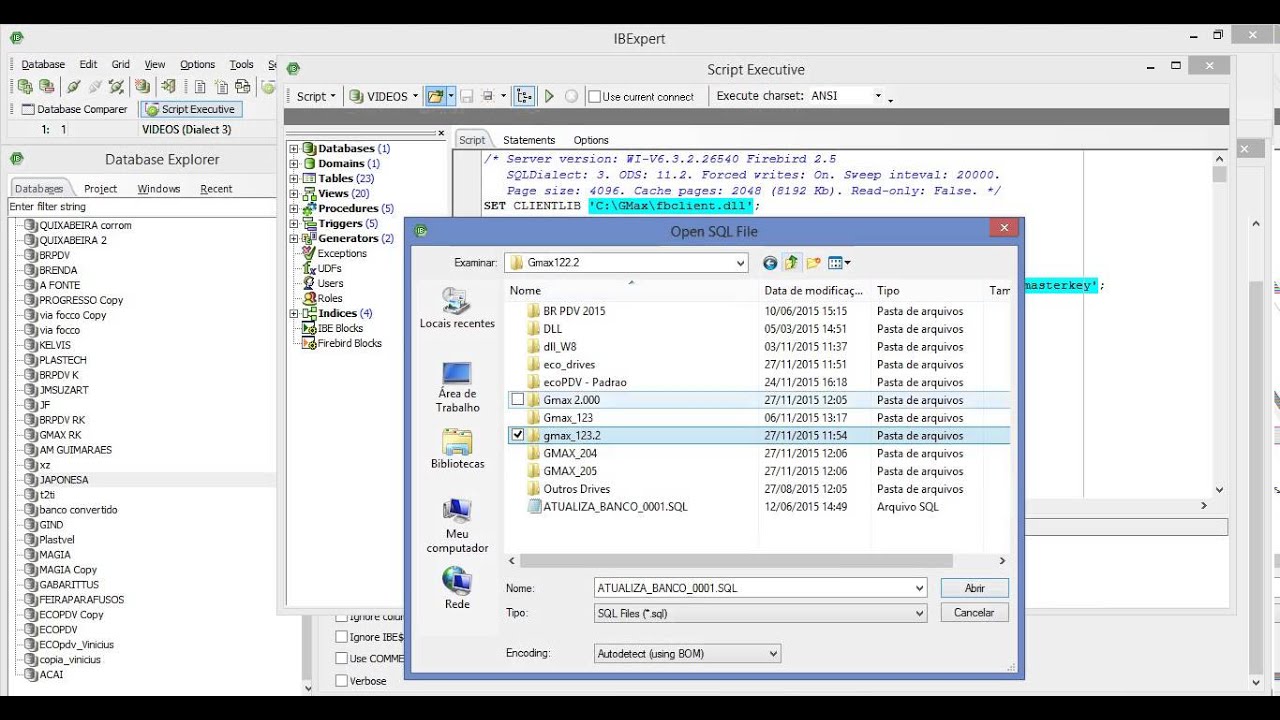Select the BR PDV 2015 folder
This screenshot has width=1280, height=720.
[x=574, y=311]
